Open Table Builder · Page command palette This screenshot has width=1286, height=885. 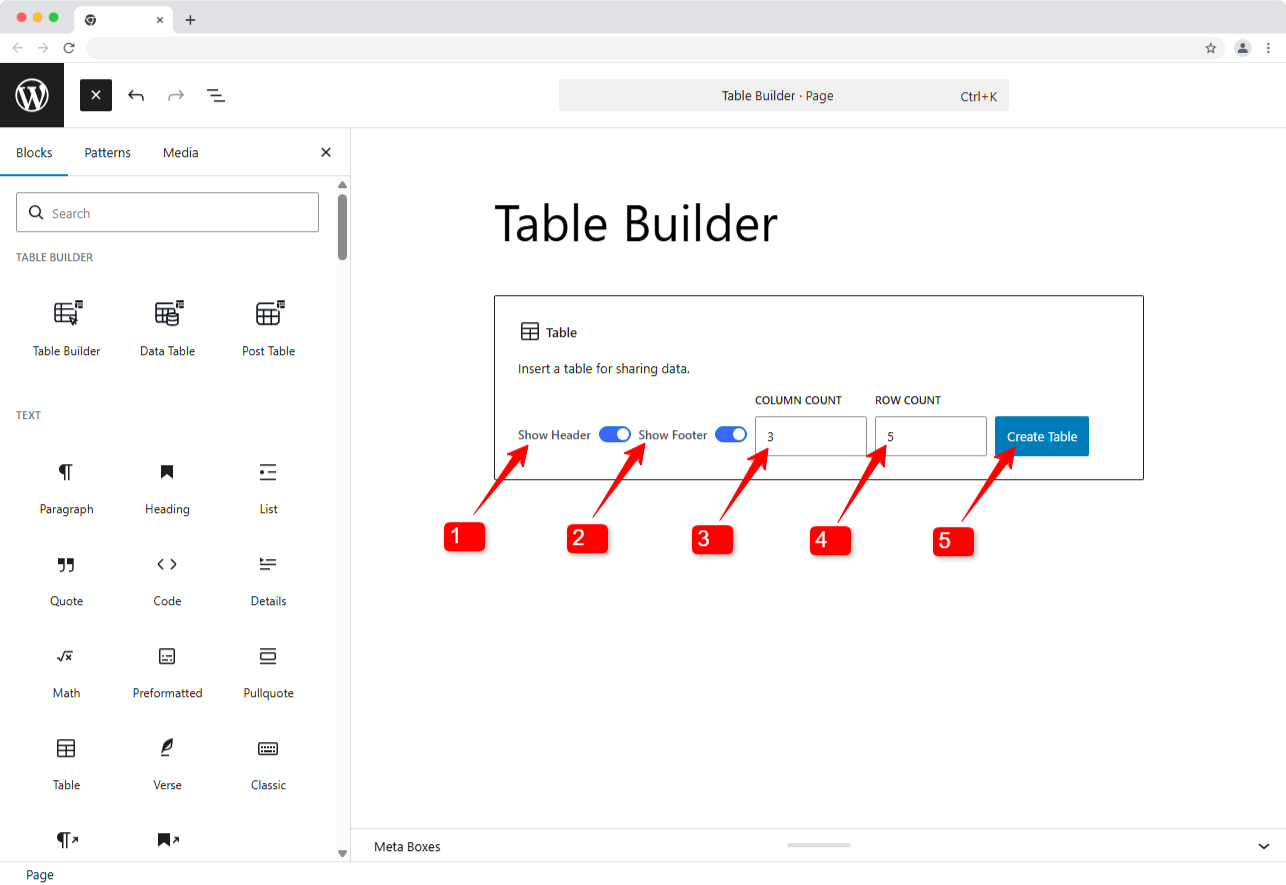tap(783, 96)
